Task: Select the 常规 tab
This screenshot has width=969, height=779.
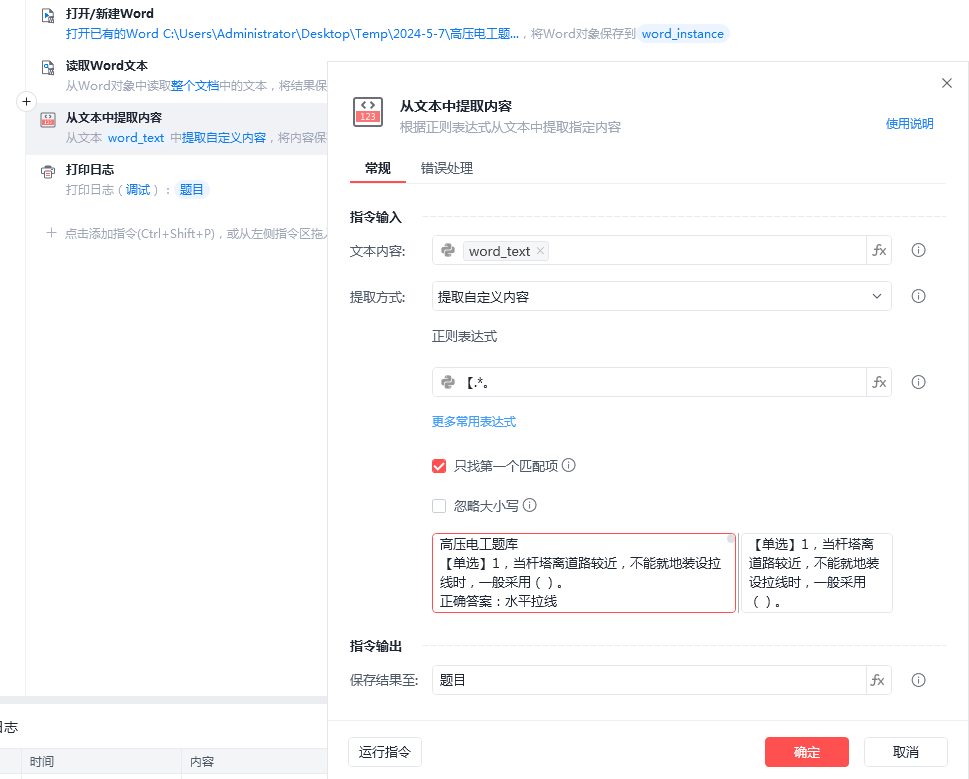Action: [x=378, y=168]
